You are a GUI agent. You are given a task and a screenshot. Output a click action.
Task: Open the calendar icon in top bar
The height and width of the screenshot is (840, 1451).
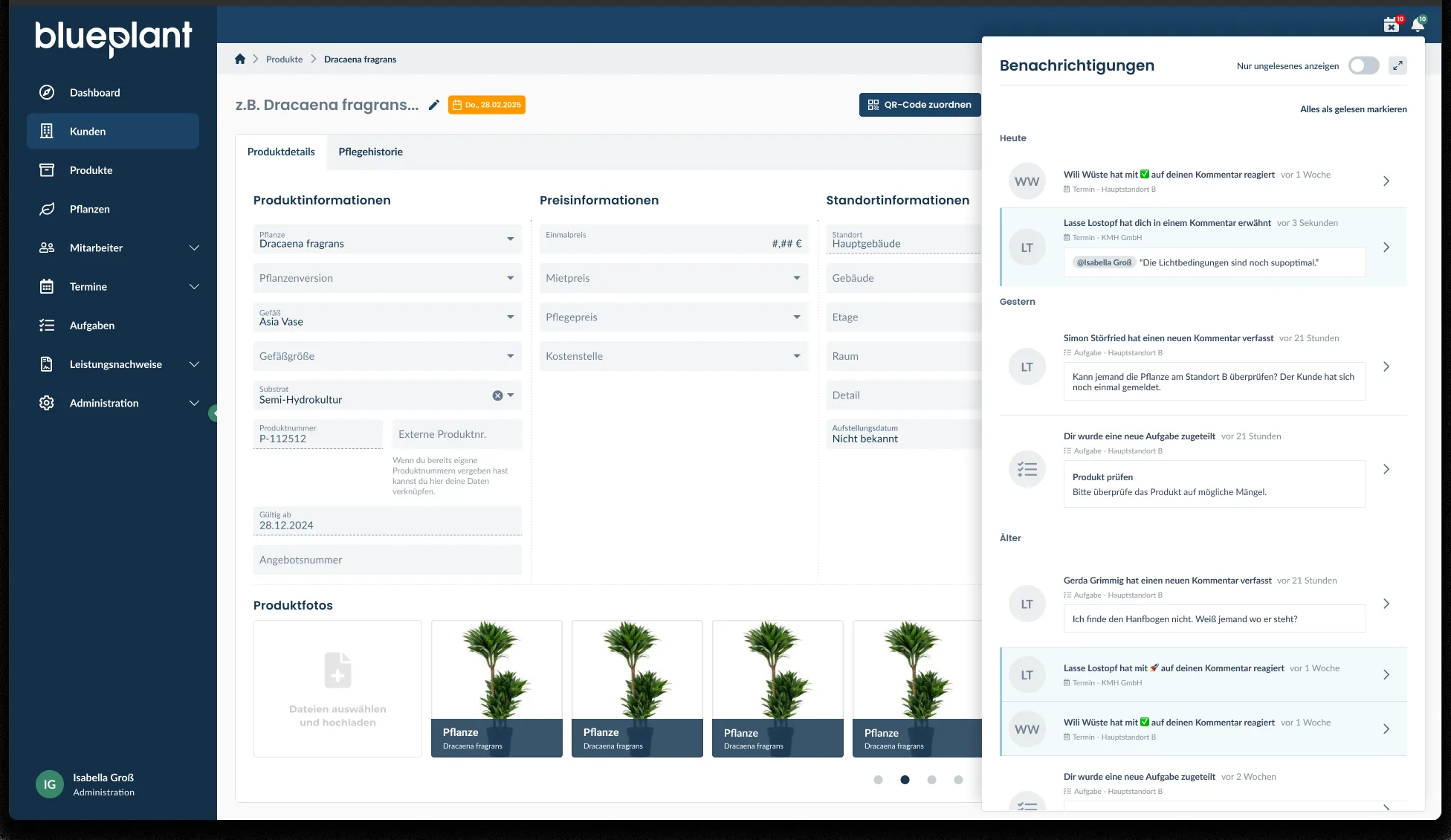coord(1391,25)
